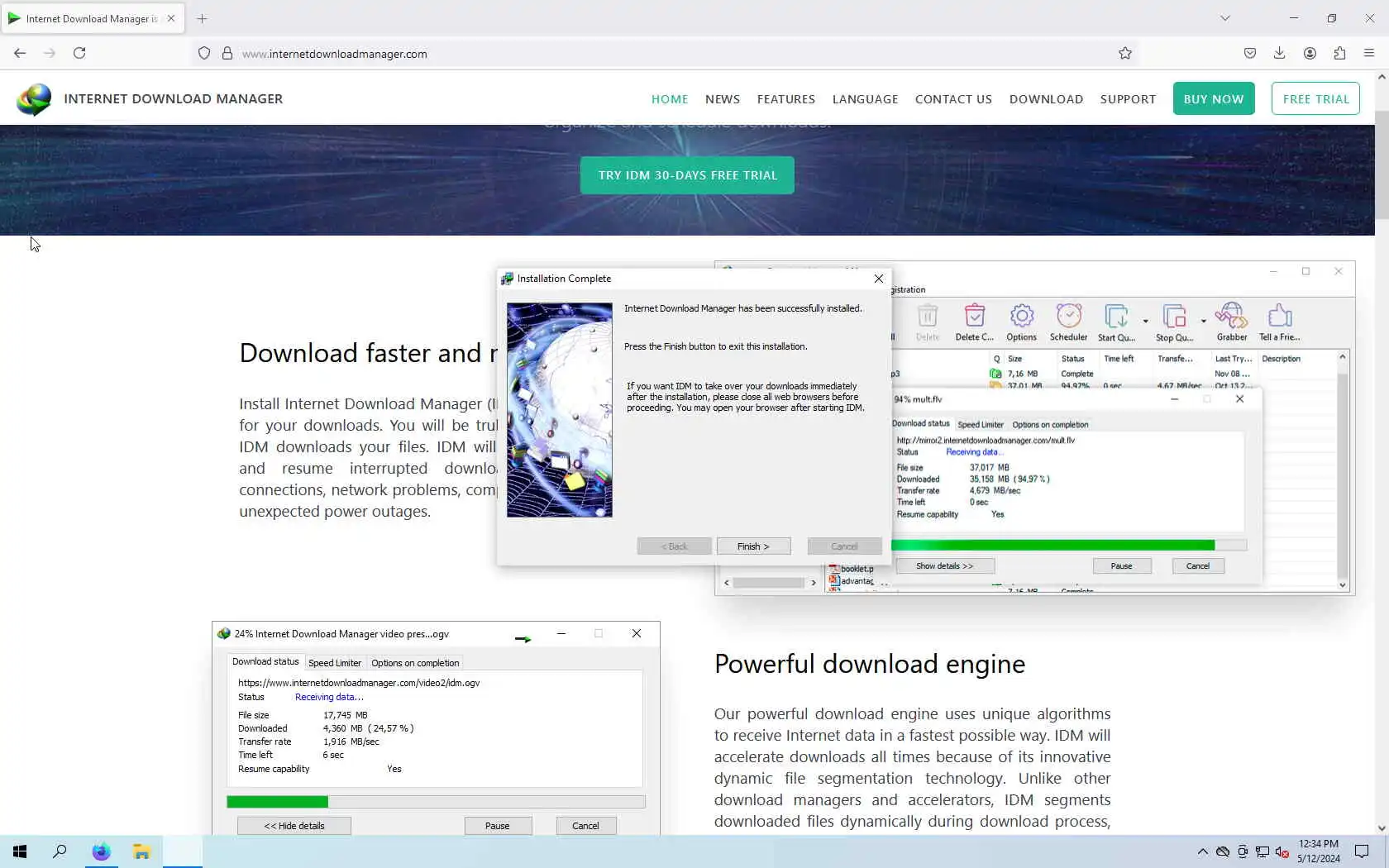
Task: Select Download status tab in the 24% ogv window
Action: 265,662
